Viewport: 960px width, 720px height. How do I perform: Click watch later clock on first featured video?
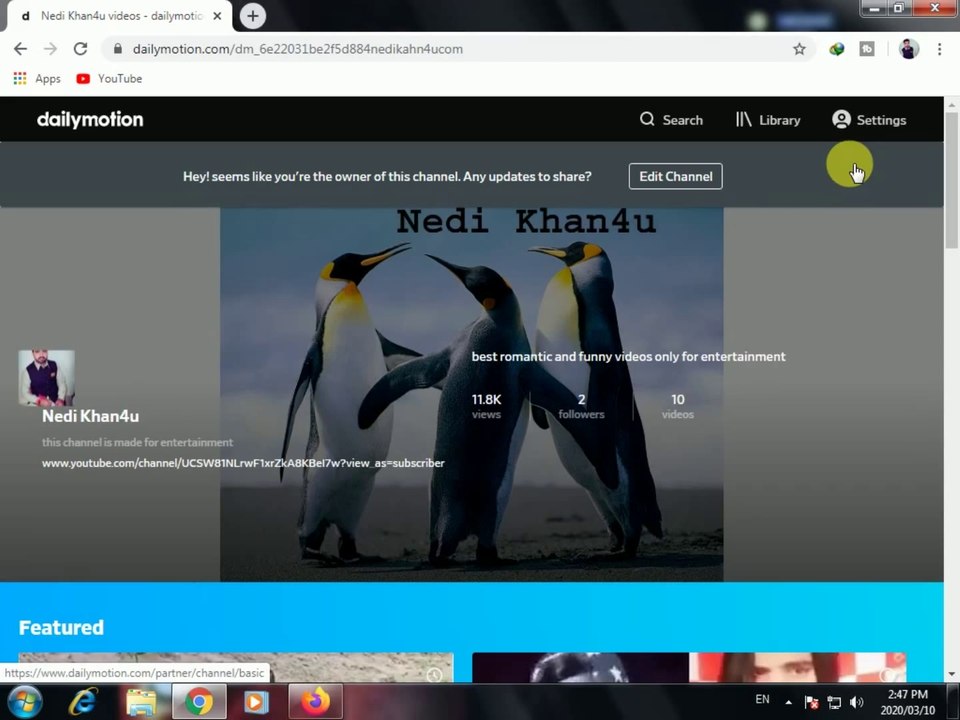(434, 674)
